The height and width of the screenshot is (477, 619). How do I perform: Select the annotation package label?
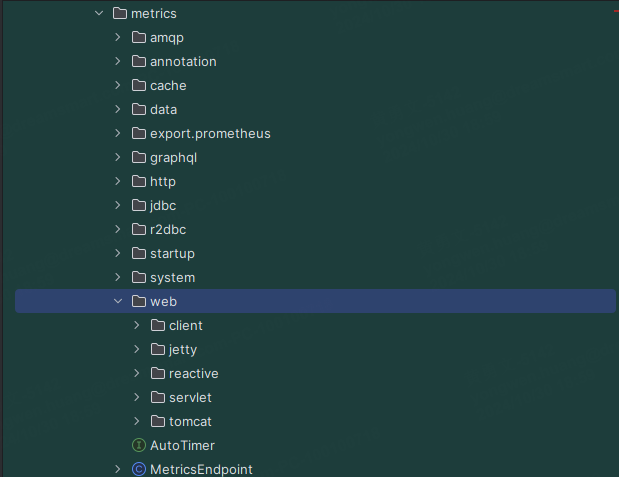pyautogui.click(x=183, y=61)
